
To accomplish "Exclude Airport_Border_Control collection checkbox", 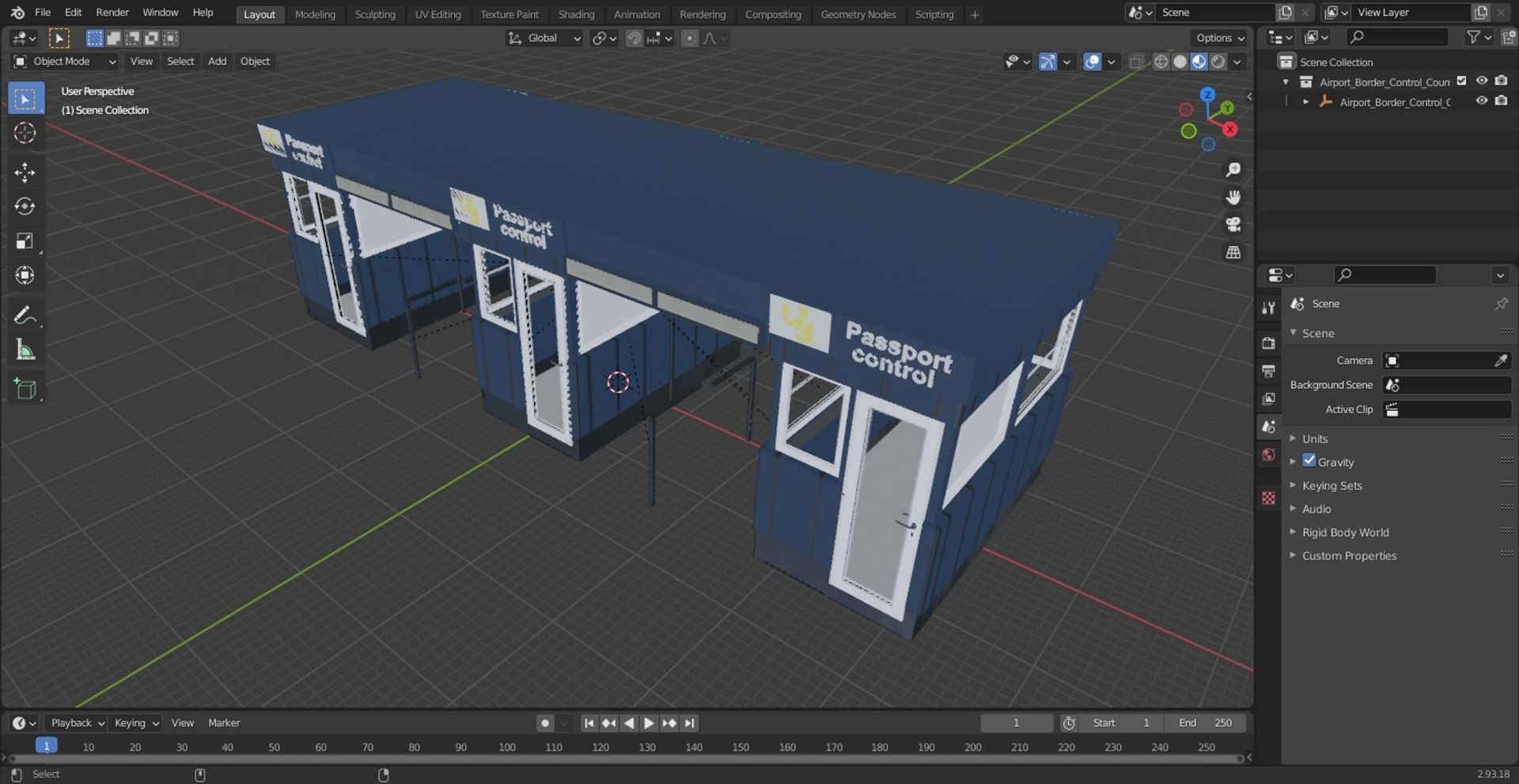I will point(1462,81).
